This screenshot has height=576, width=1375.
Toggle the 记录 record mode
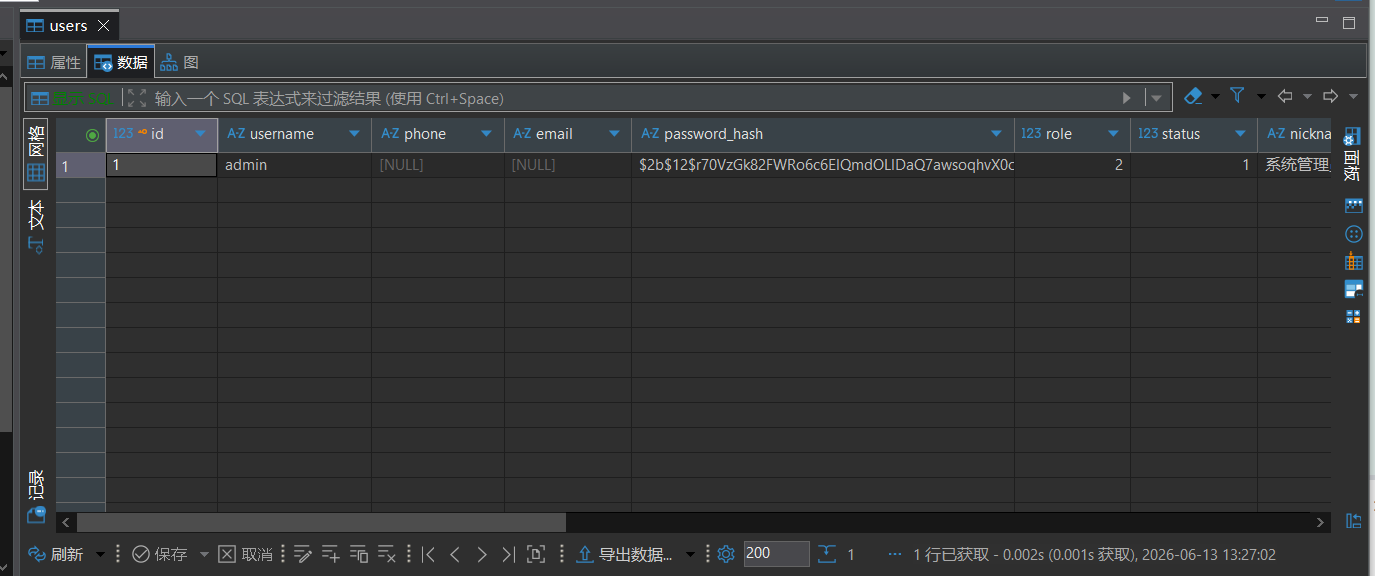pos(36,496)
